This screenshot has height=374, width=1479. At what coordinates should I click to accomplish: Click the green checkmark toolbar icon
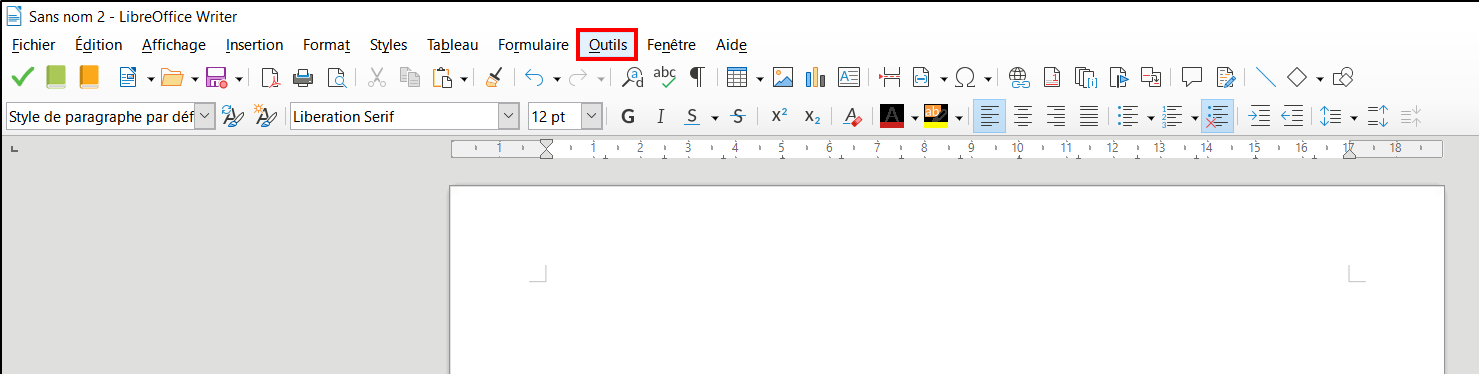click(x=22, y=77)
